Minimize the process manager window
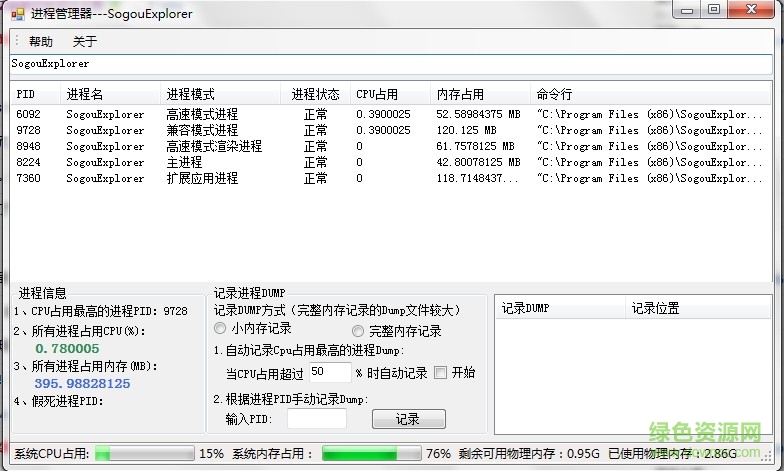The height and width of the screenshot is (471, 784). click(x=687, y=10)
